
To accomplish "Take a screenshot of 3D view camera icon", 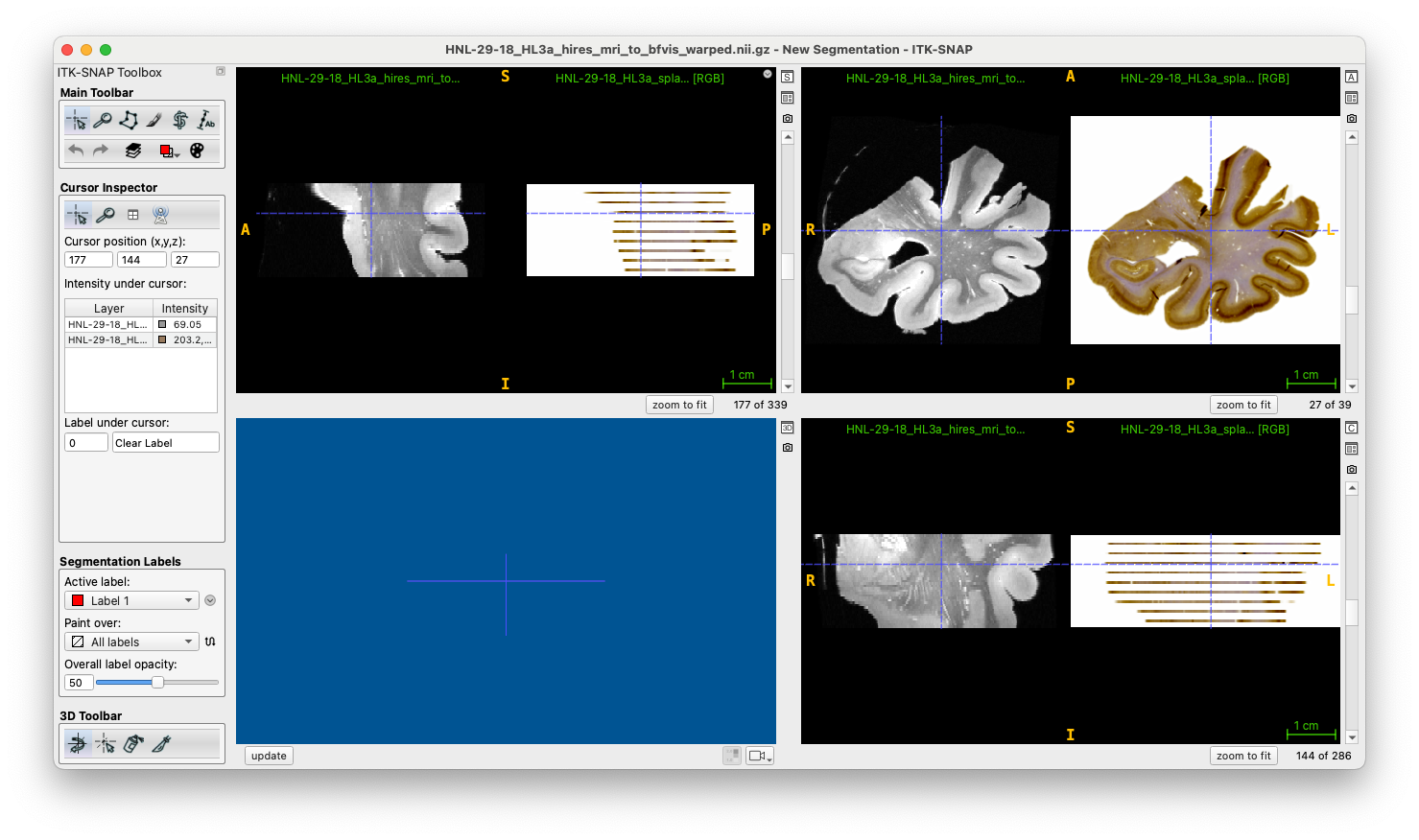I will (787, 448).
